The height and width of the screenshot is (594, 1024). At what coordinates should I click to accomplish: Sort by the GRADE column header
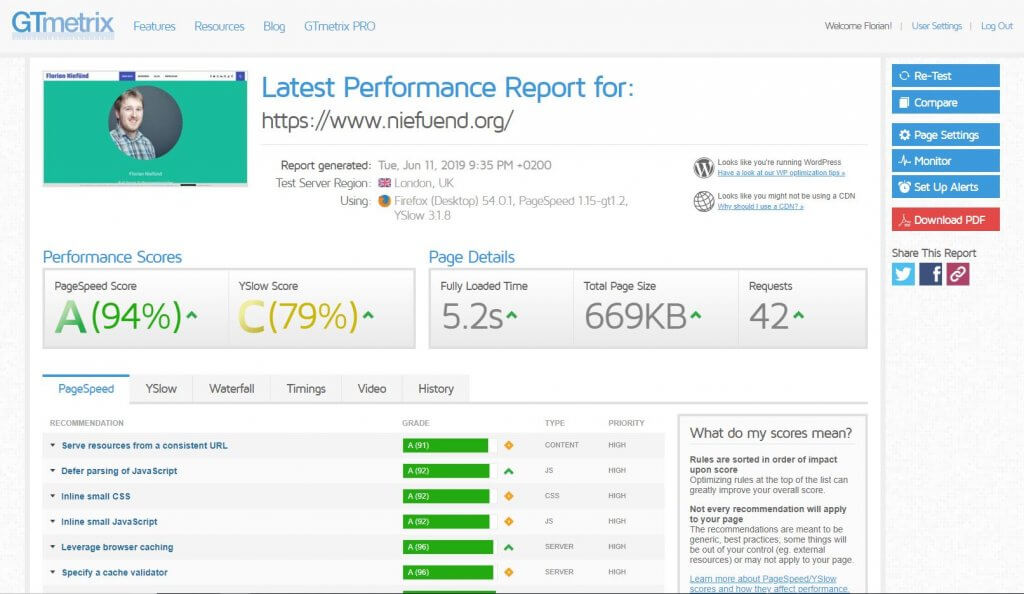click(415, 423)
